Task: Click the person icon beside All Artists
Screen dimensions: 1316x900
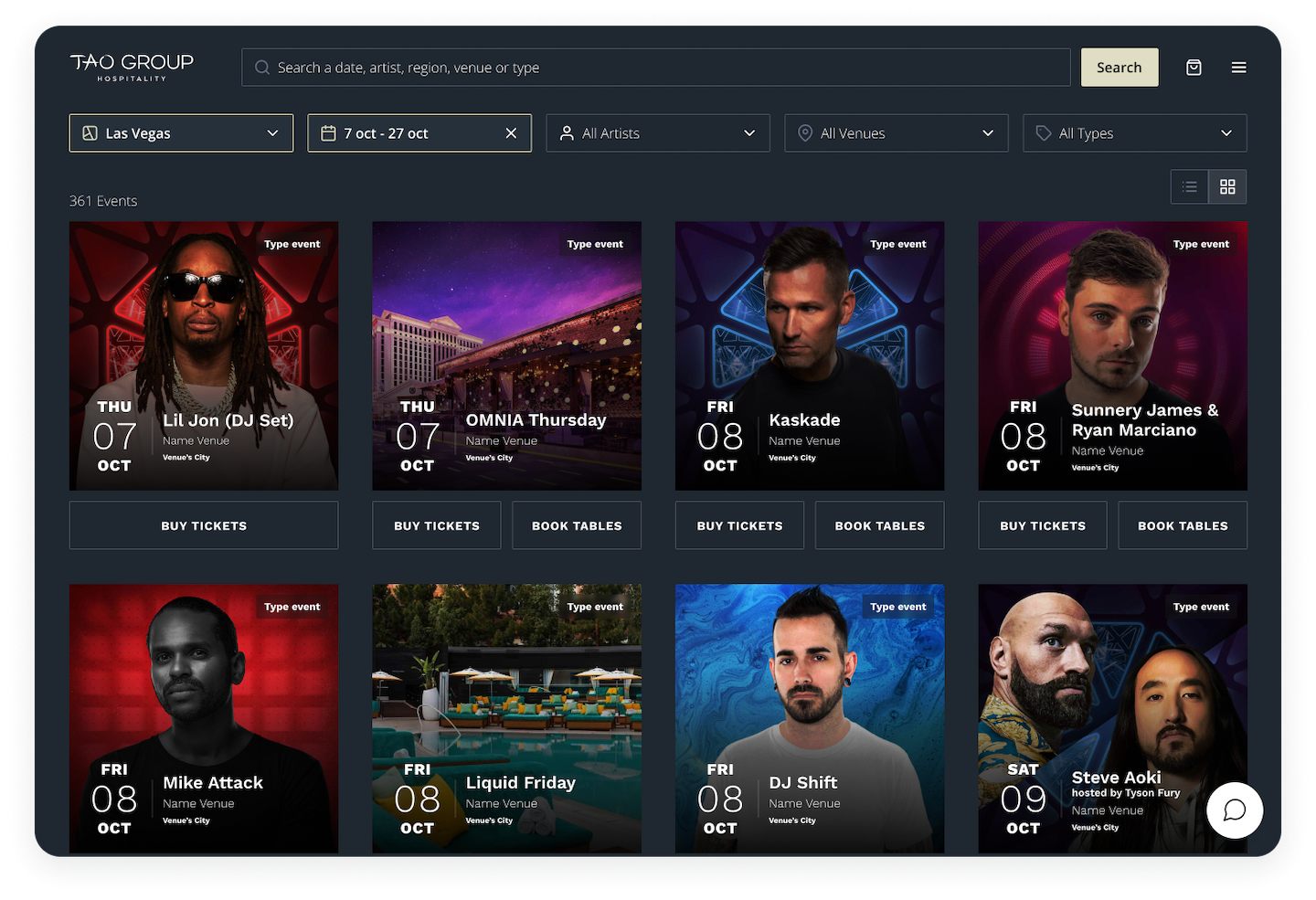Action: pos(567,133)
